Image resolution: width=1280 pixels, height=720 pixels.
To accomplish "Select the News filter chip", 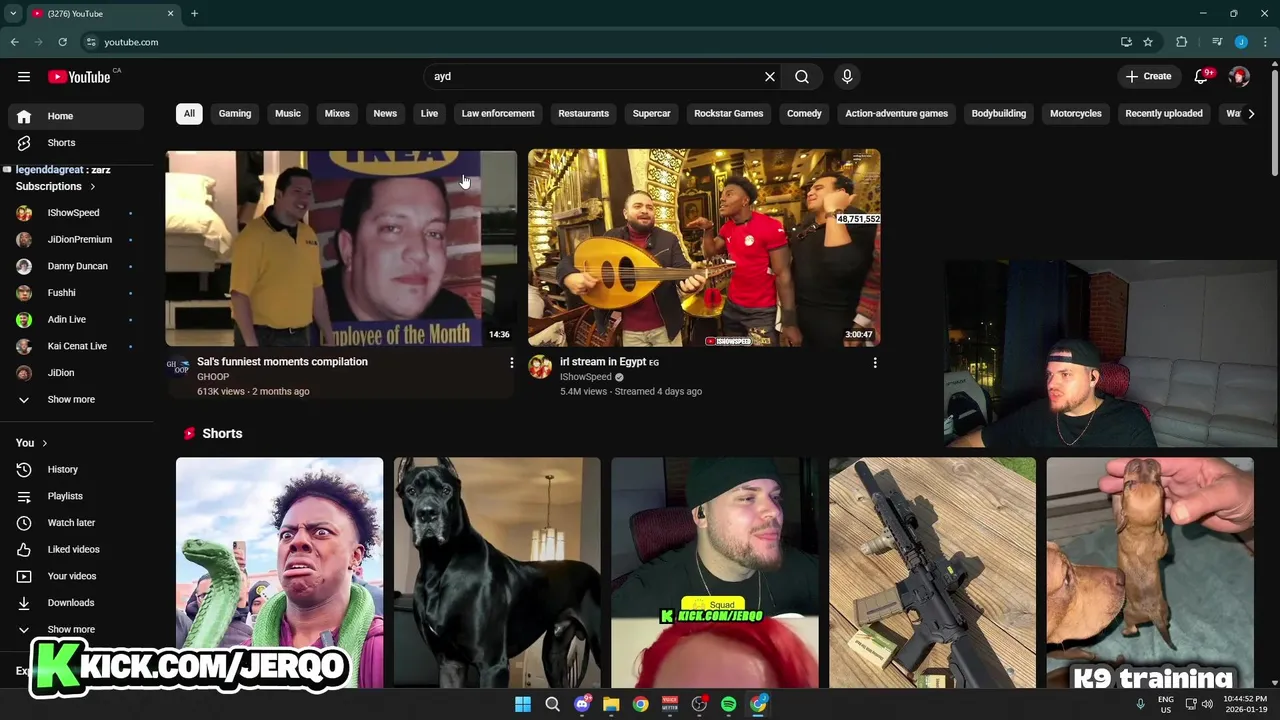I will coord(385,114).
